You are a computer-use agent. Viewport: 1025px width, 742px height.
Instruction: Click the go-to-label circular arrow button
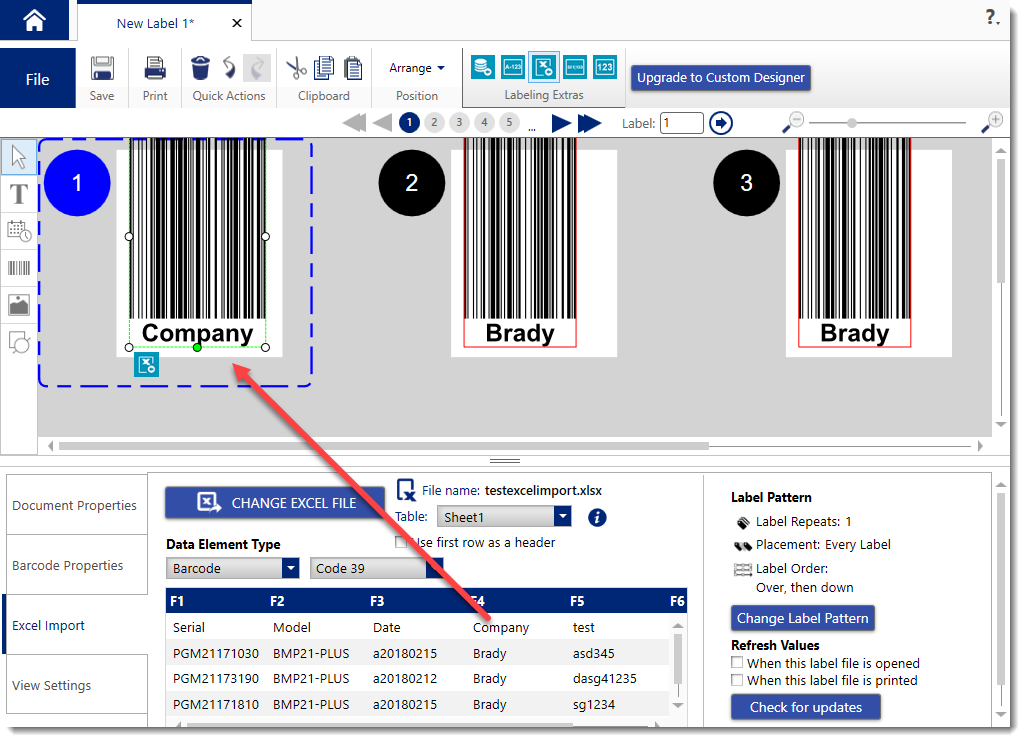(721, 123)
